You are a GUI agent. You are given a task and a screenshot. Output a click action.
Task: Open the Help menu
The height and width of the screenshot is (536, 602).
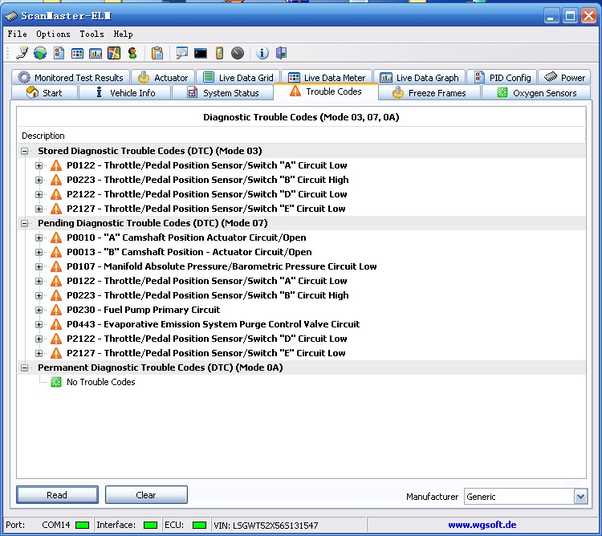click(123, 34)
